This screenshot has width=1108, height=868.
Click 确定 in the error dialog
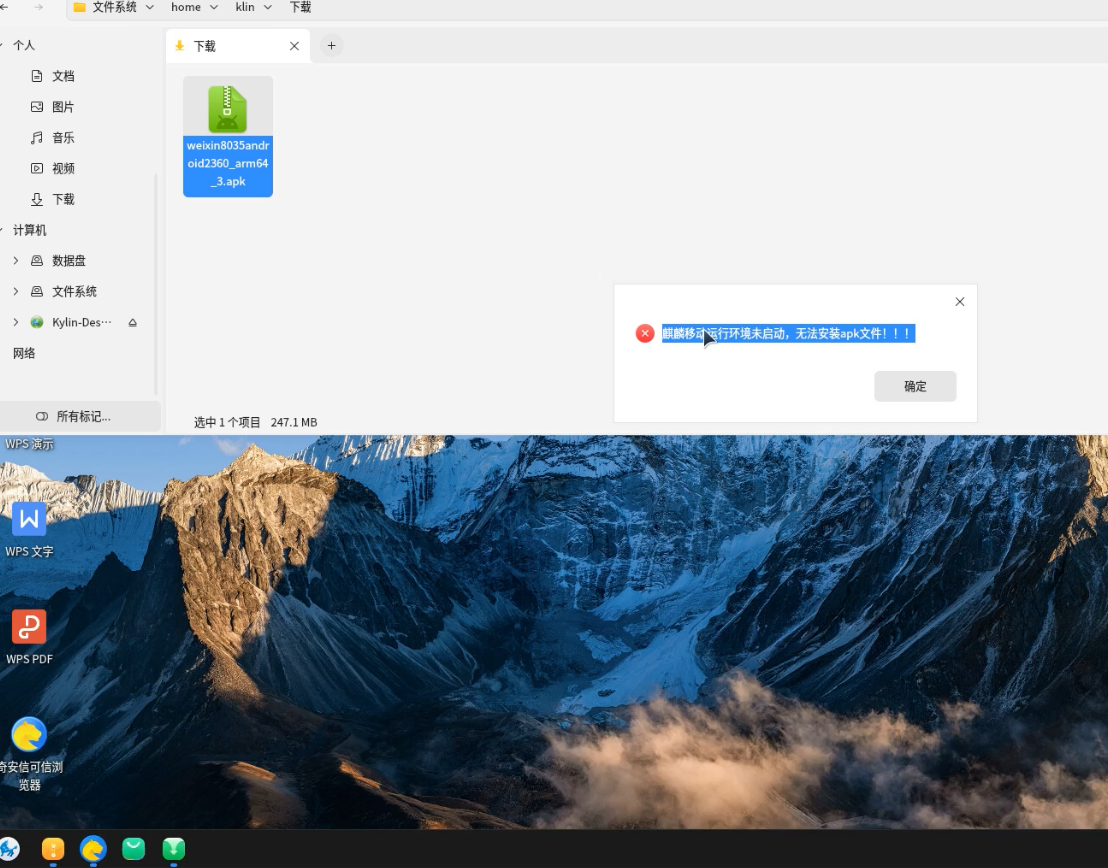[x=915, y=386]
